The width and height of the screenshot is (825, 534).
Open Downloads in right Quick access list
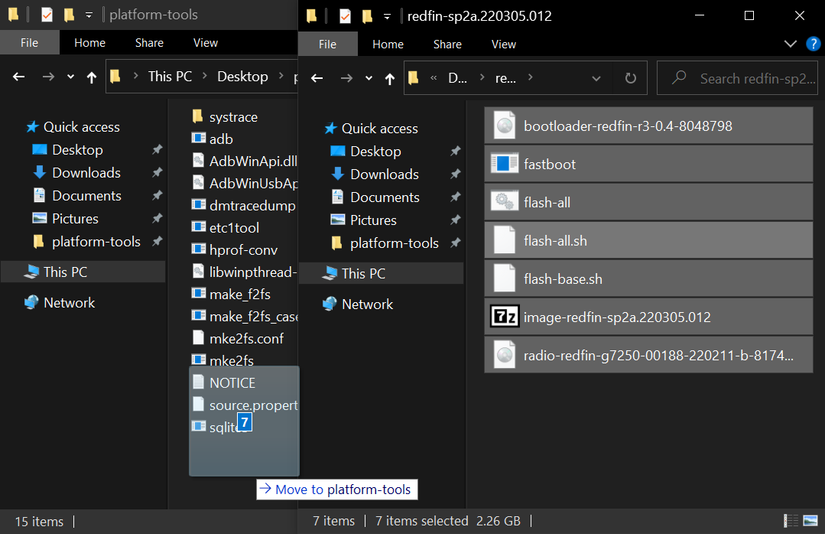pos(384,174)
